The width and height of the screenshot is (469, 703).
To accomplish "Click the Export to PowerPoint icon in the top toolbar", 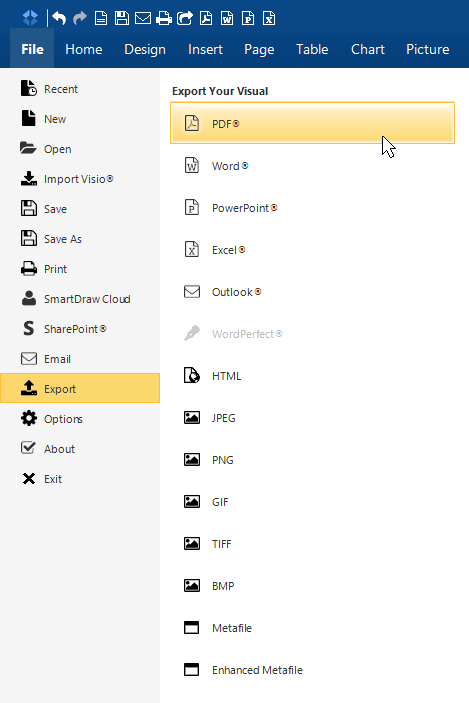I will 248,18.
